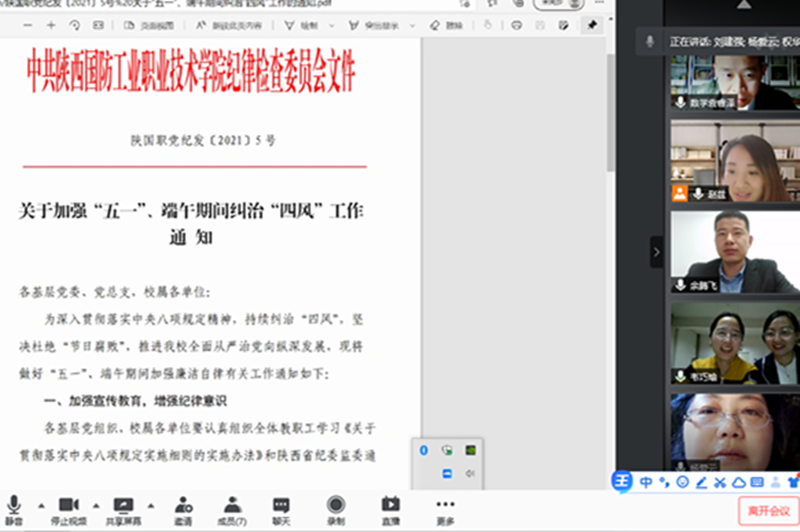
Task: Click the invite participants icon
Action: [184, 507]
